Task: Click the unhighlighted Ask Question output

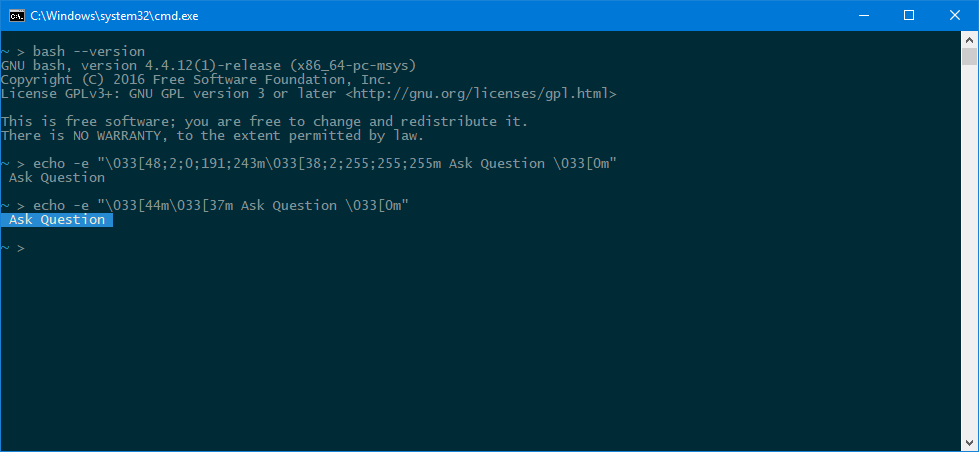Action: click(x=57, y=177)
